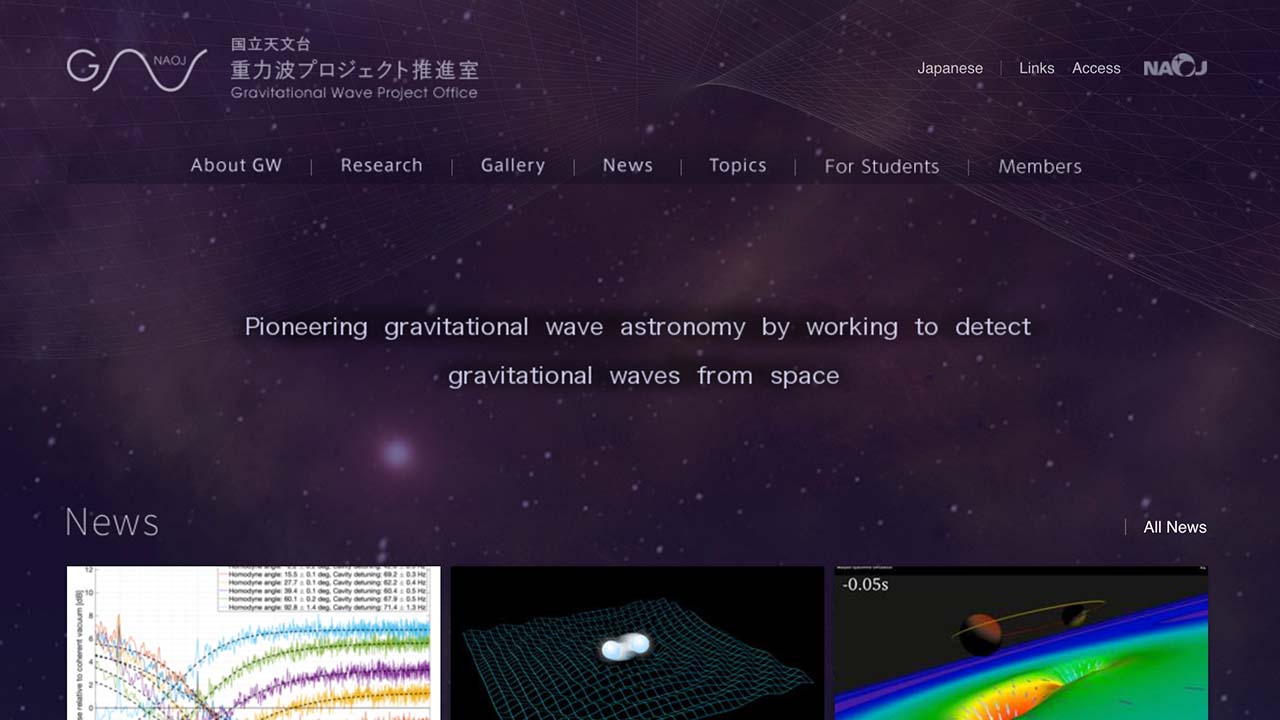The width and height of the screenshot is (1280, 720).
Task: Click the 重力波プロジェクト推進室 Japanese header text
Action: pos(354,70)
